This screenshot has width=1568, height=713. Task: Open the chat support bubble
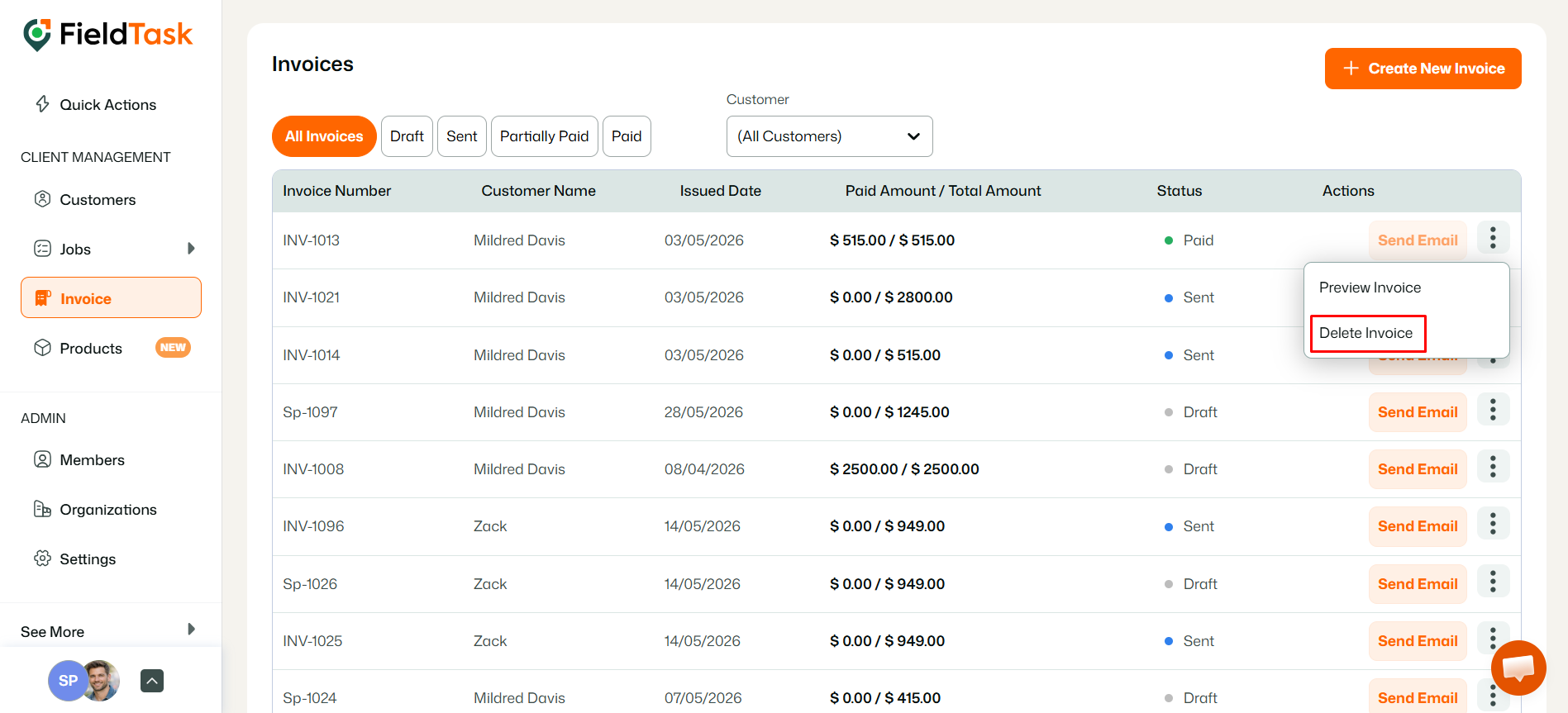pos(1518,668)
